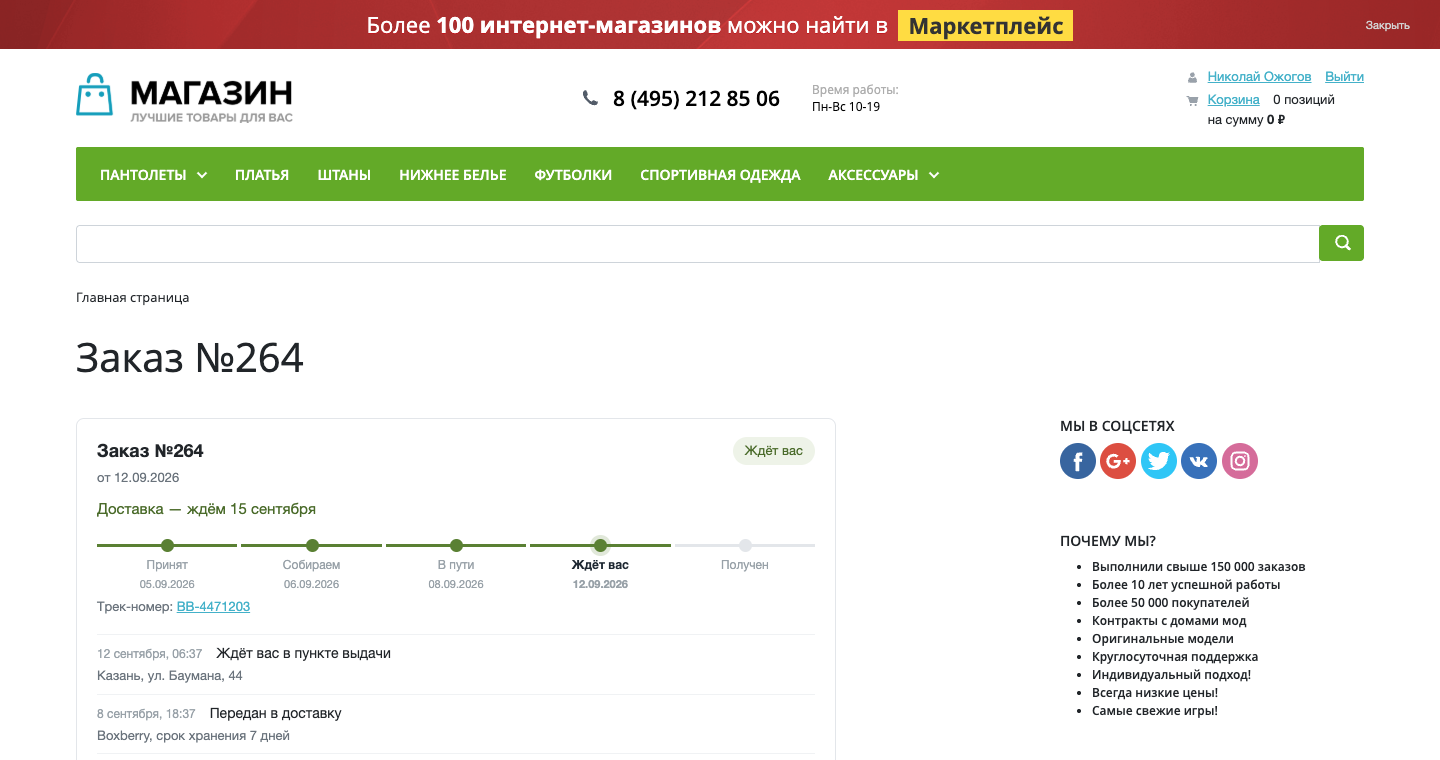
Task: Click the В пути progress step marker
Action: point(456,545)
